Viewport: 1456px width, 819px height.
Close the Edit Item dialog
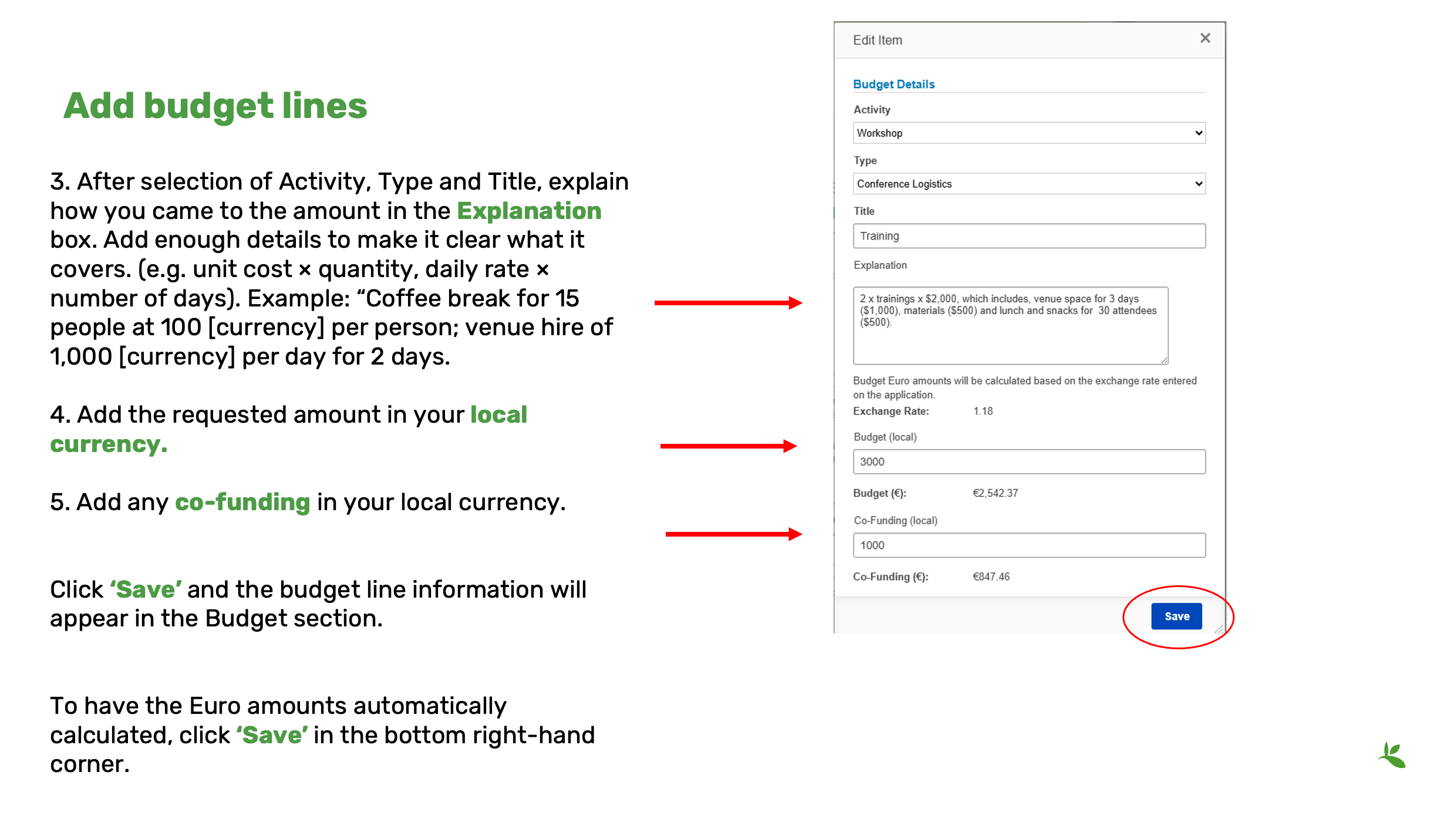point(1205,39)
